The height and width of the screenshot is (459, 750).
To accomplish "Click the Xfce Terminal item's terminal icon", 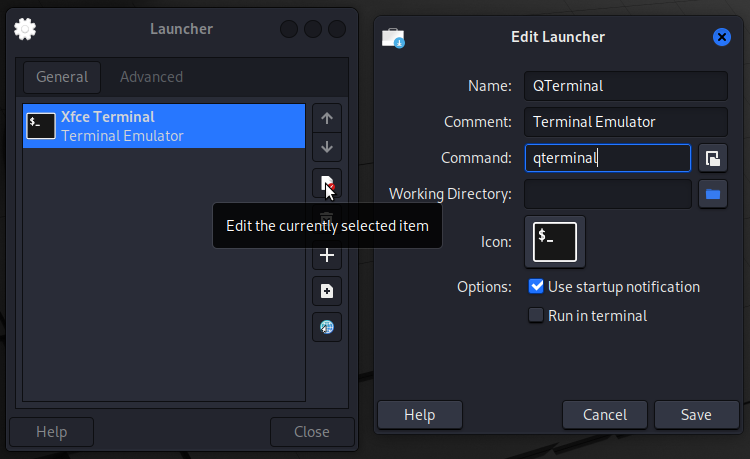I will pyautogui.click(x=41, y=126).
